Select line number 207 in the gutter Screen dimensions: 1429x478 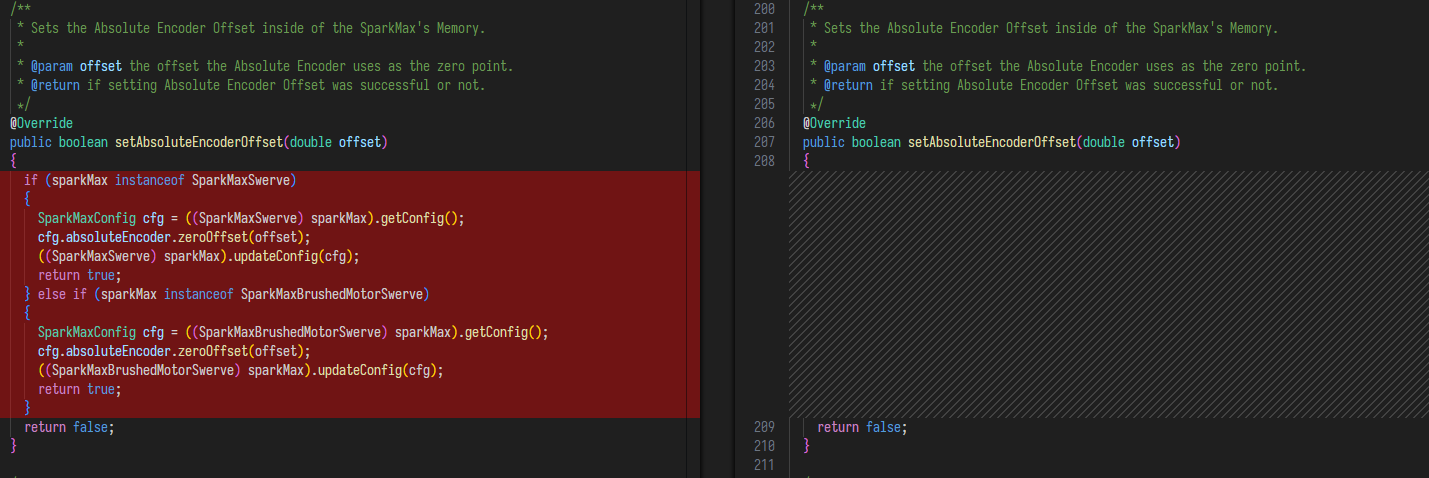coord(763,142)
